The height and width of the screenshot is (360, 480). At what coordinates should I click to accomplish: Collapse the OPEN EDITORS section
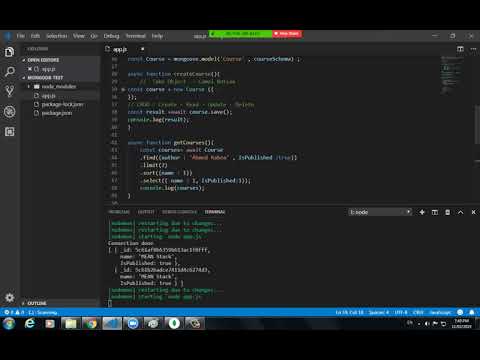coord(43,60)
